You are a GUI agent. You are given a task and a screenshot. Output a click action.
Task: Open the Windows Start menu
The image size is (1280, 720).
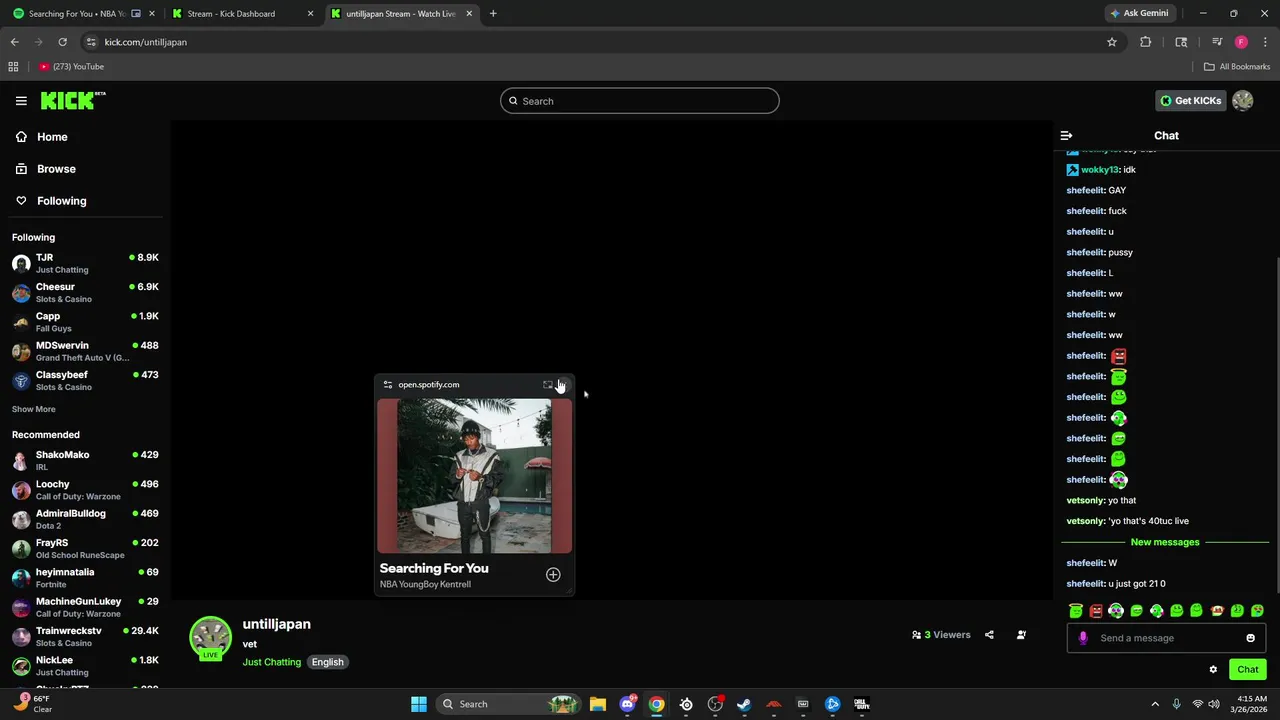pyautogui.click(x=419, y=704)
